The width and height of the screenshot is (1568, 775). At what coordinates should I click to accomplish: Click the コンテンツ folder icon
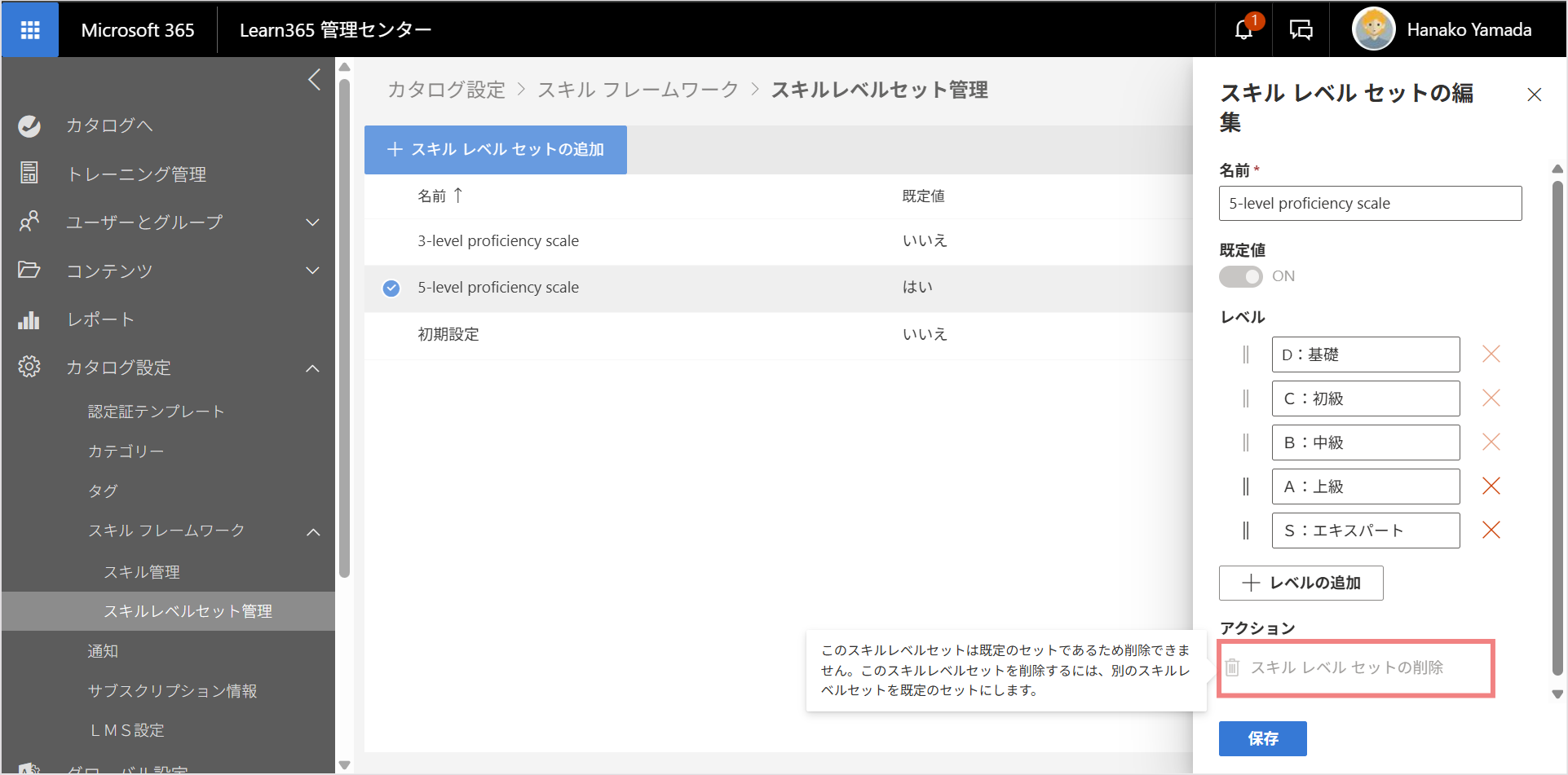point(29,270)
